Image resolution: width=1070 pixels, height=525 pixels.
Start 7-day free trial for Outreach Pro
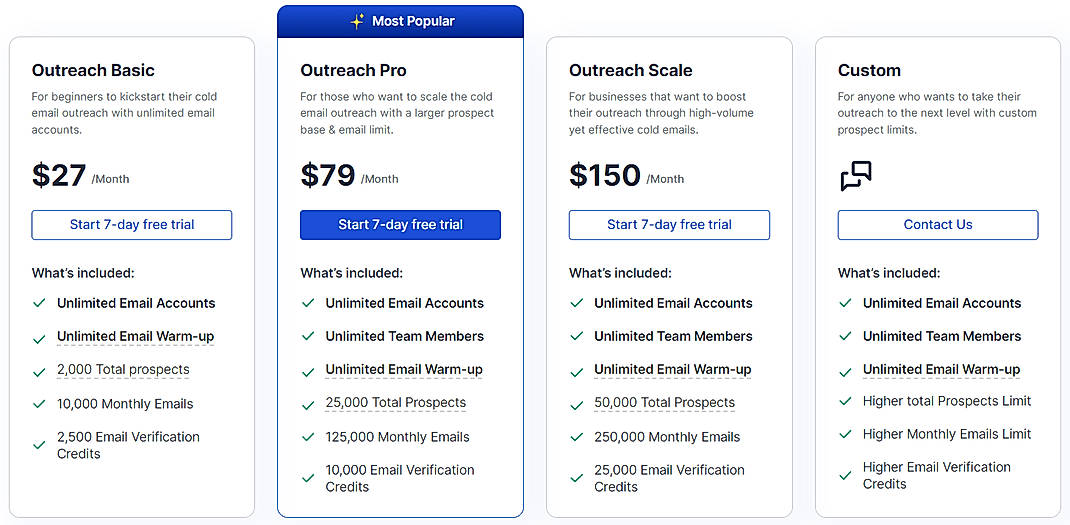[x=400, y=225]
